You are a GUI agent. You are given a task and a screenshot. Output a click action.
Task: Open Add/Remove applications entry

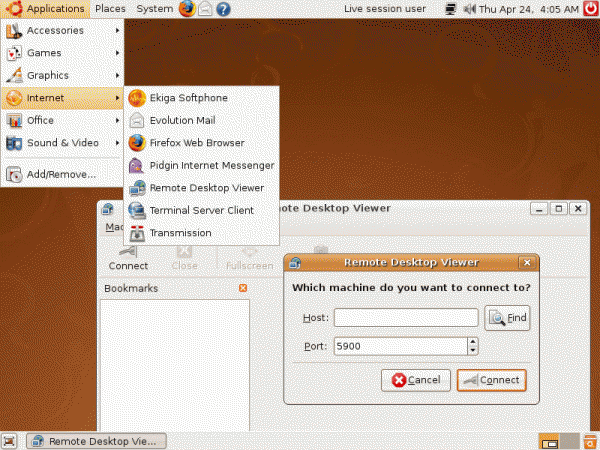pos(62,174)
